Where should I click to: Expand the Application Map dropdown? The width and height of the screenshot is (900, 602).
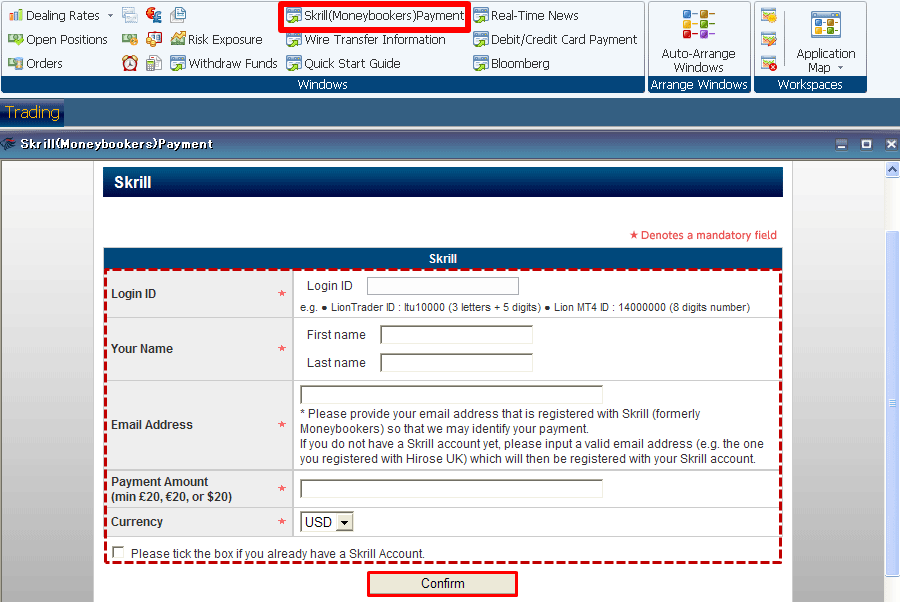tap(840, 69)
